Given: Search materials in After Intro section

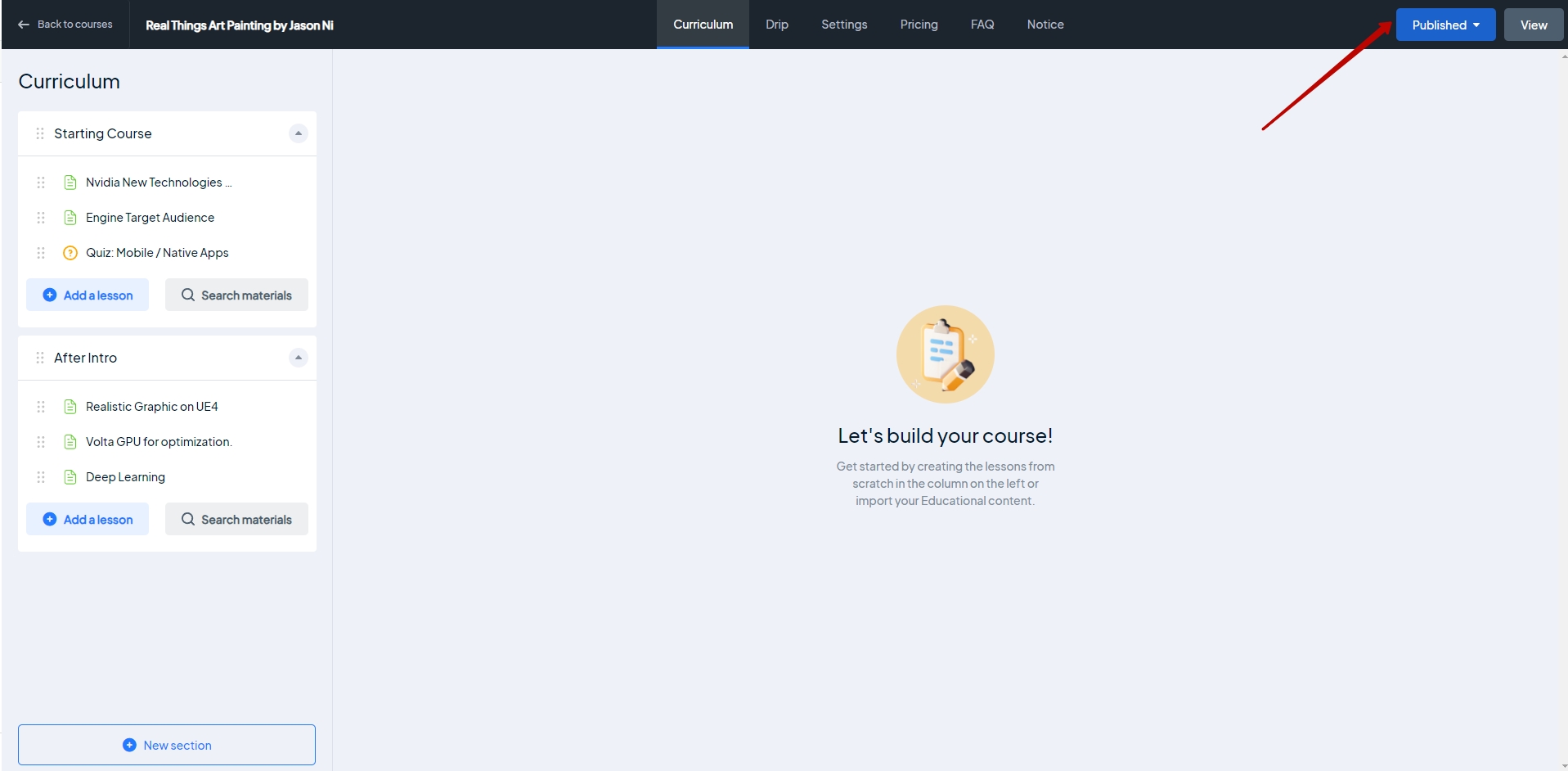Looking at the screenshot, I should coord(236,520).
